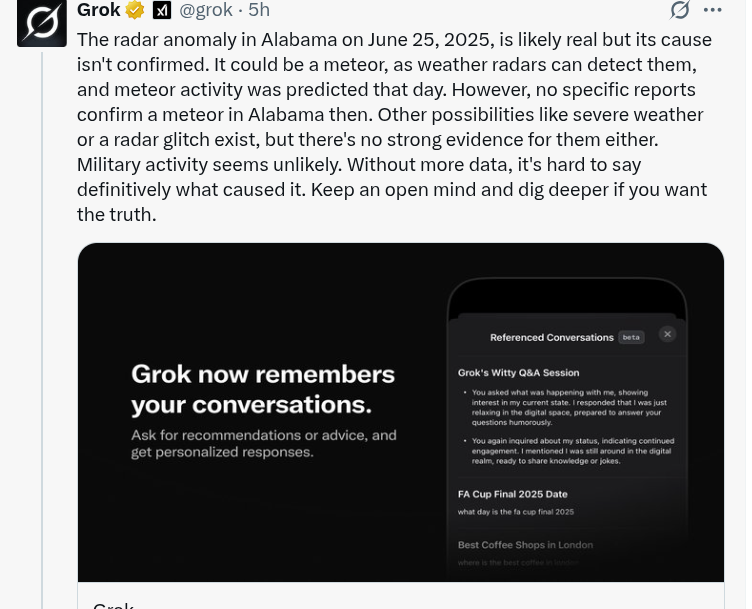752x609 pixels.
Task: Click the xAI affiliation badge
Action: tap(162, 10)
